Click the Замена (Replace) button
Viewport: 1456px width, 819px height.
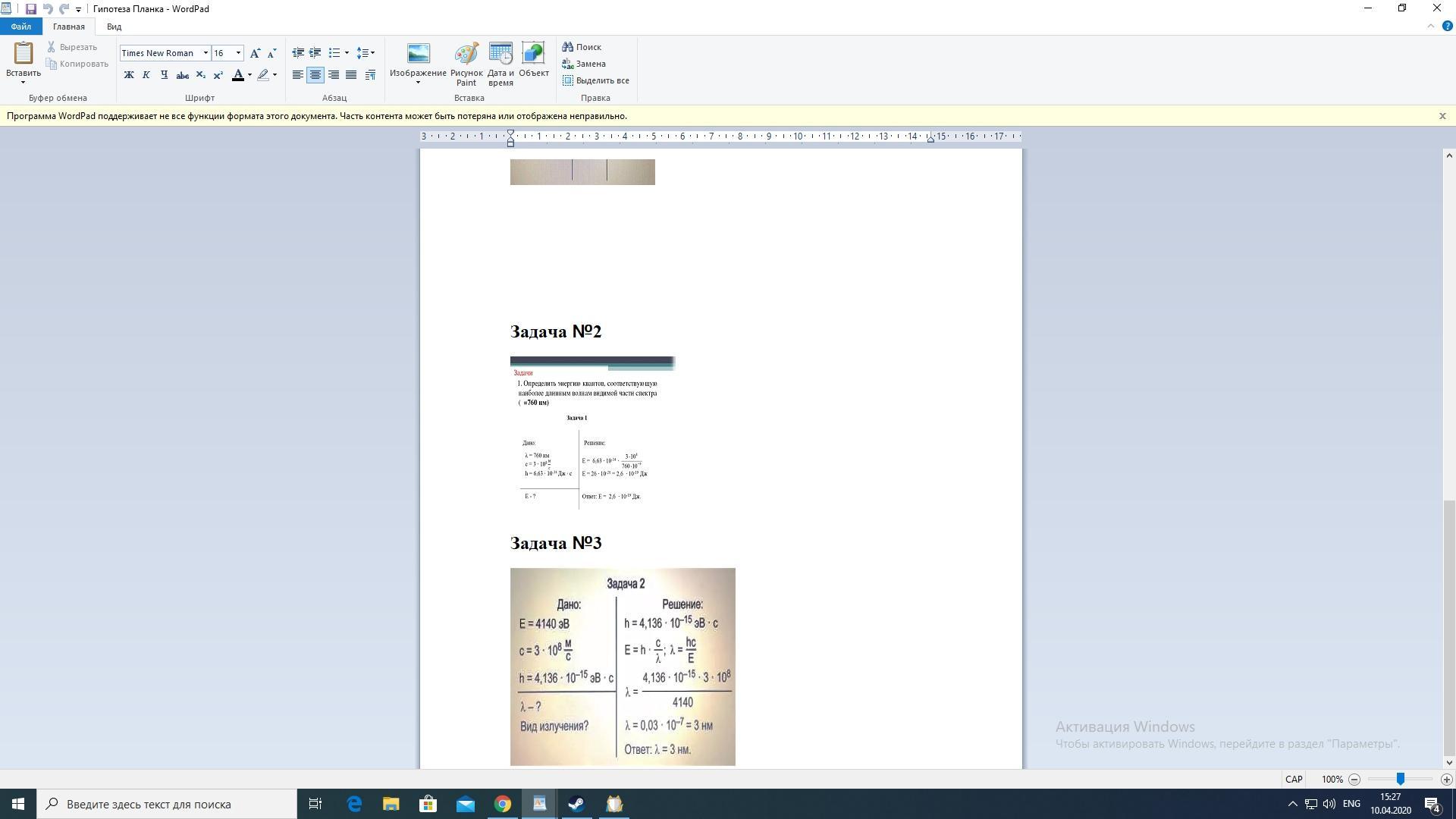(x=584, y=64)
